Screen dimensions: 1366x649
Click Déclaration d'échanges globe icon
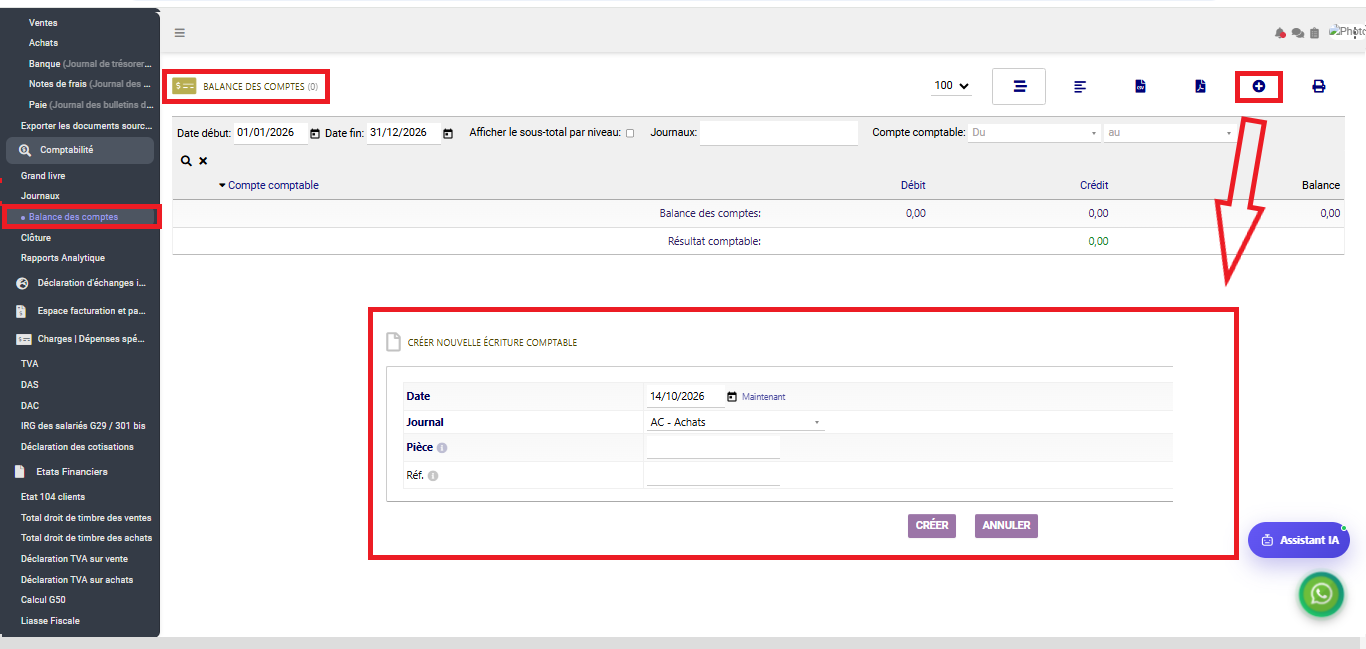coord(21,283)
